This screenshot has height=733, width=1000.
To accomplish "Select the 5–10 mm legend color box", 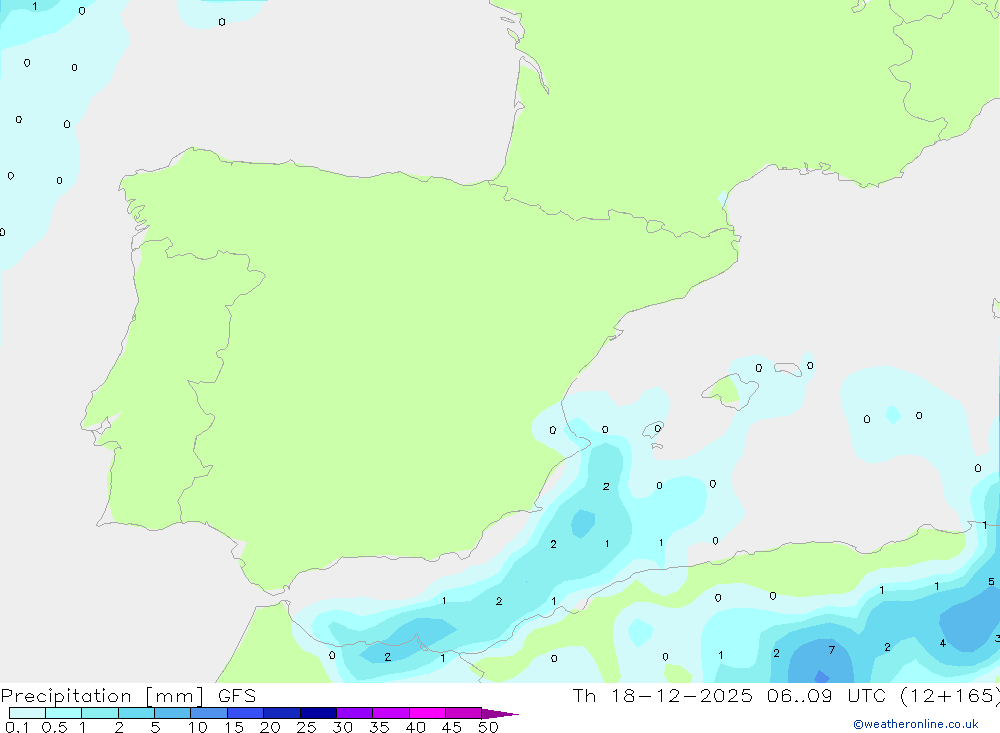I will tap(172, 713).
